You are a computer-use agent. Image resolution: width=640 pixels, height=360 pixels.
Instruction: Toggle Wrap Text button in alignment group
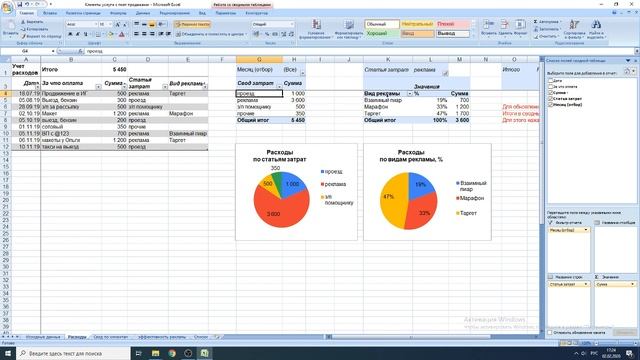pos(192,24)
